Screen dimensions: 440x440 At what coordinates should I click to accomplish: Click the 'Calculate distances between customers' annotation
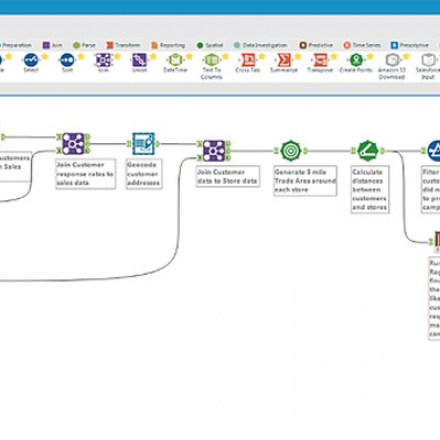pos(370,189)
